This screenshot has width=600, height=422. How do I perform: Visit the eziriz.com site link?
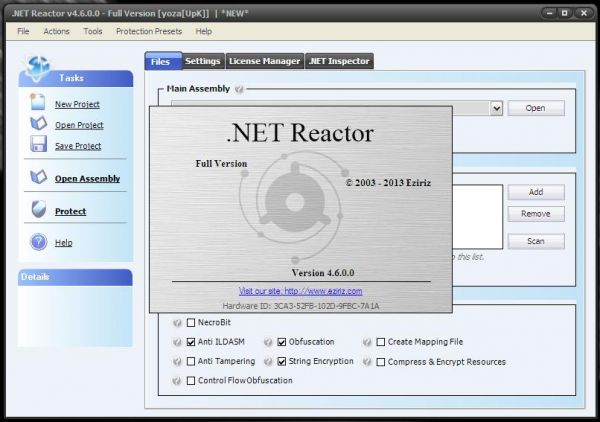pos(300,291)
